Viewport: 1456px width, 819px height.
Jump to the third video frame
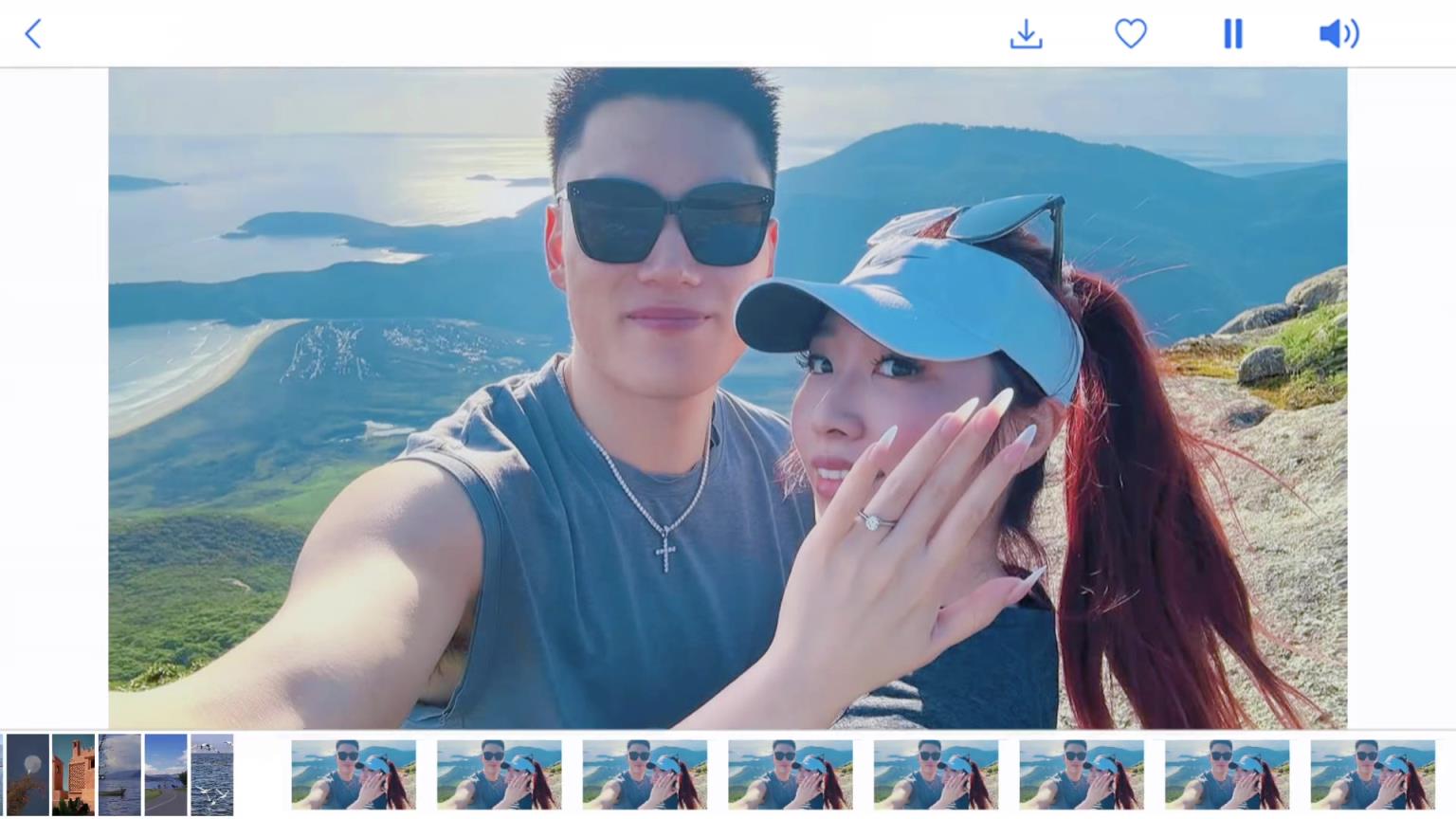[x=645, y=774]
